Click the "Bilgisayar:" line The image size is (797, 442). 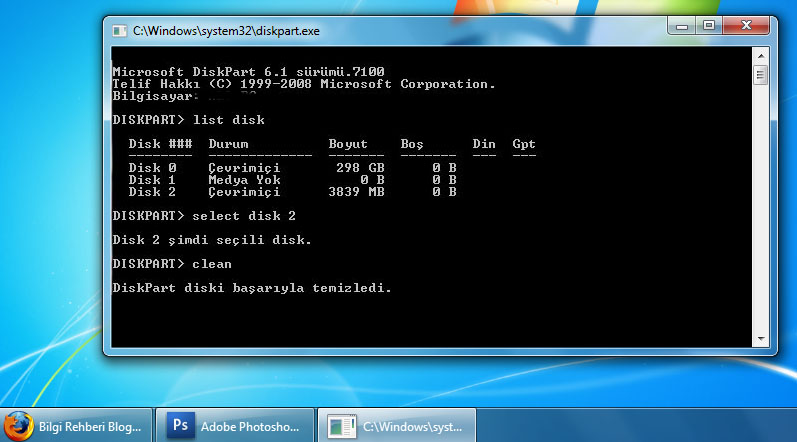coord(155,96)
